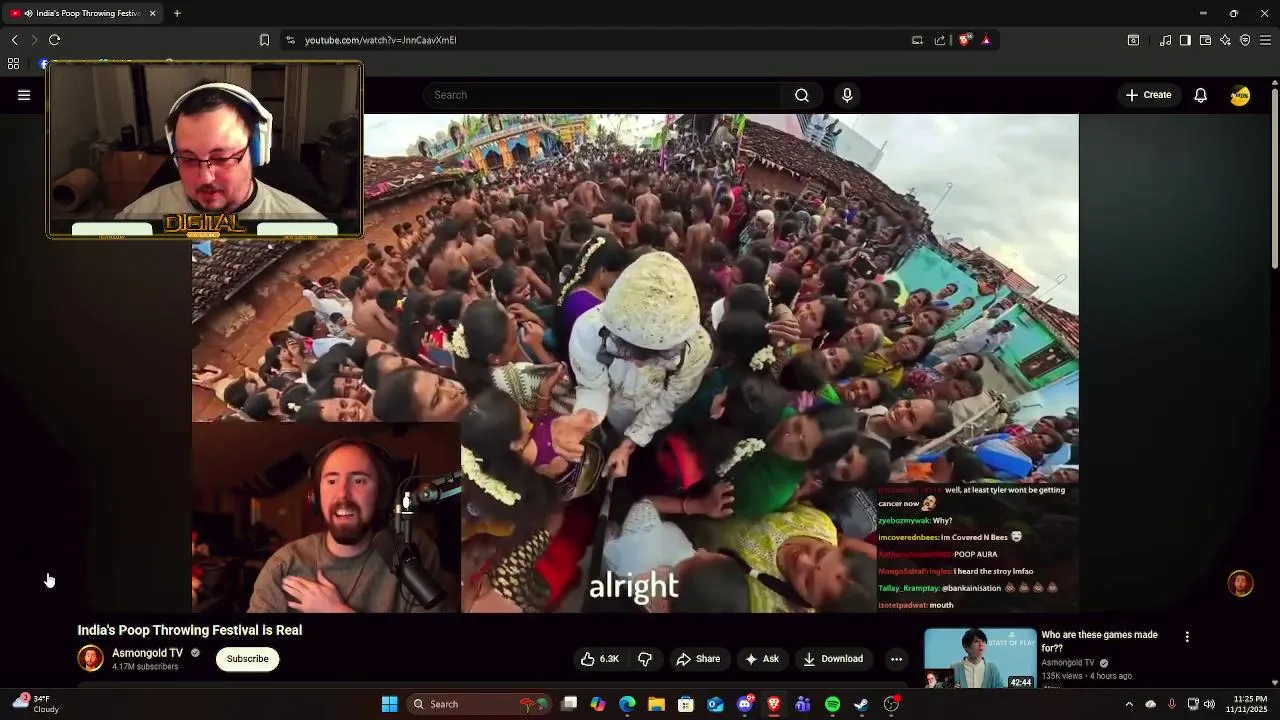Open Discord from the taskbar
This screenshot has height=720, width=1280.
[x=744, y=704]
